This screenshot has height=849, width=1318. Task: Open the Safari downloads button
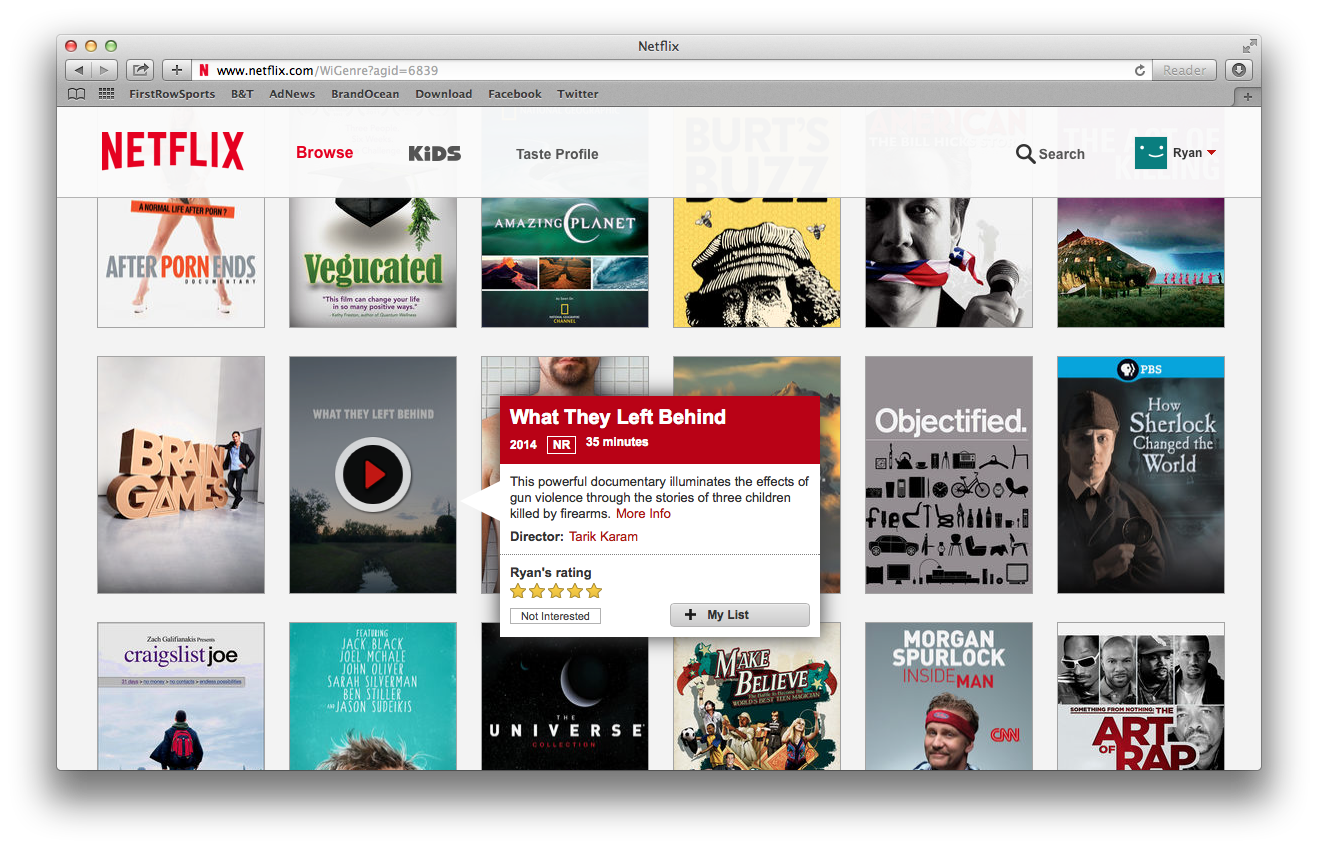(x=1239, y=70)
